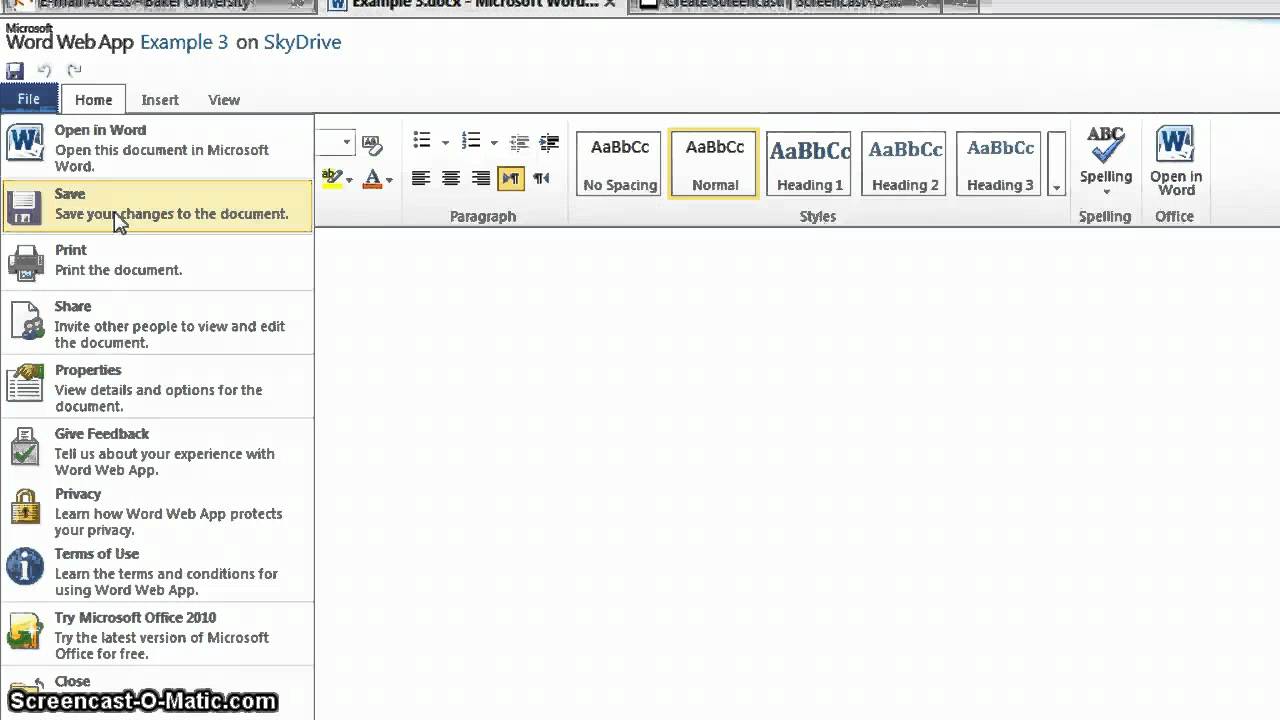Image resolution: width=1280 pixels, height=720 pixels.
Task: Click the redo arrow icon
Action: (74, 70)
